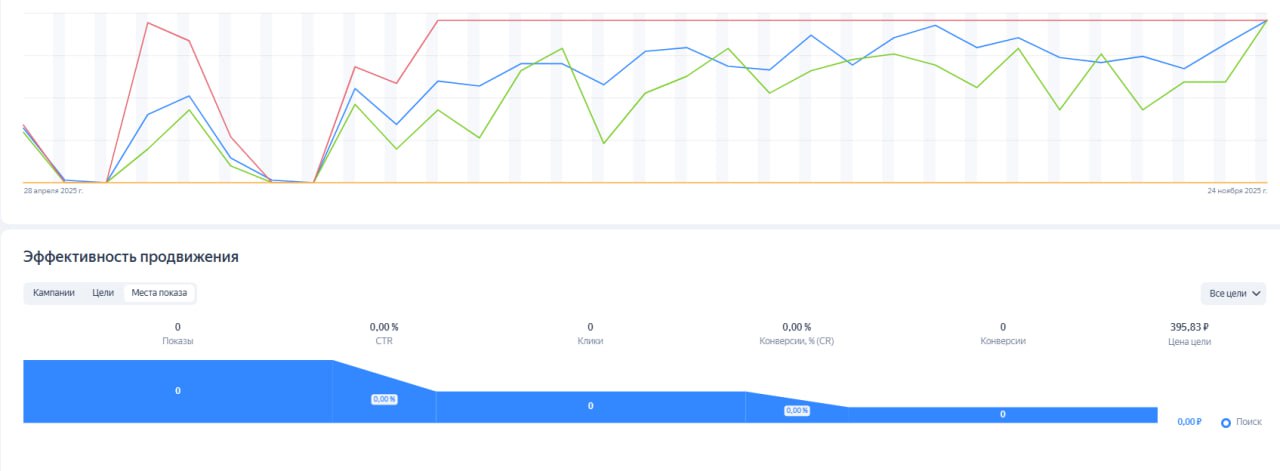Select the Места показа tab
Image resolution: width=1280 pixels, height=471 pixels.
pyautogui.click(x=160, y=293)
